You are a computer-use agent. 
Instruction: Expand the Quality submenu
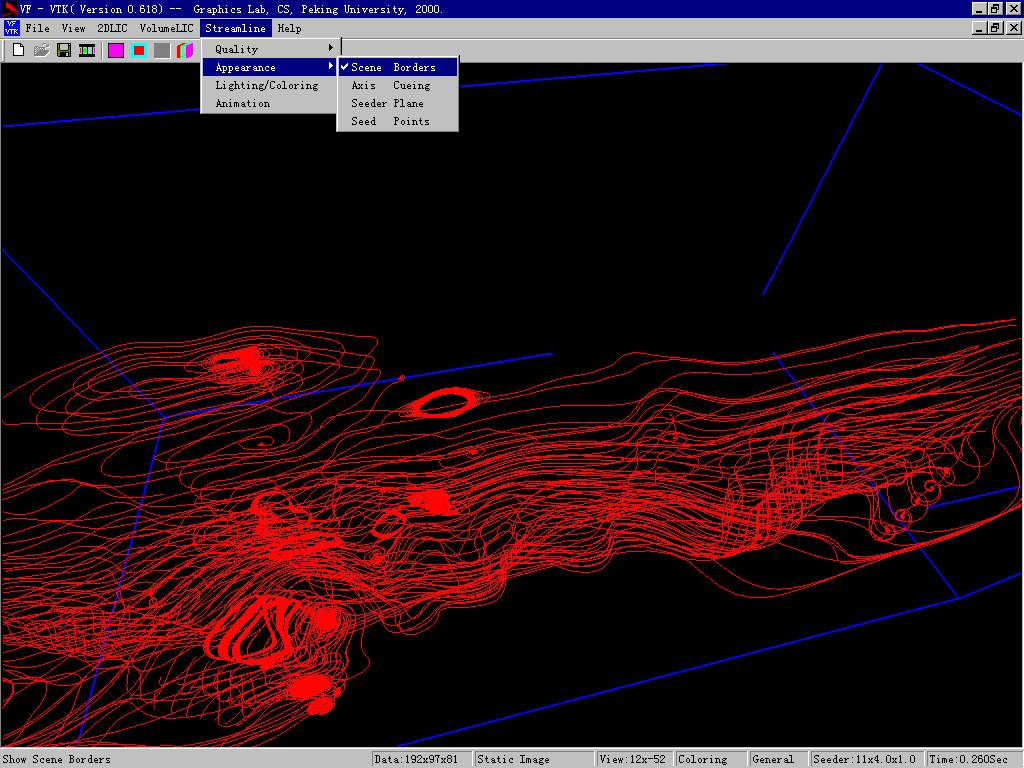tap(270, 49)
